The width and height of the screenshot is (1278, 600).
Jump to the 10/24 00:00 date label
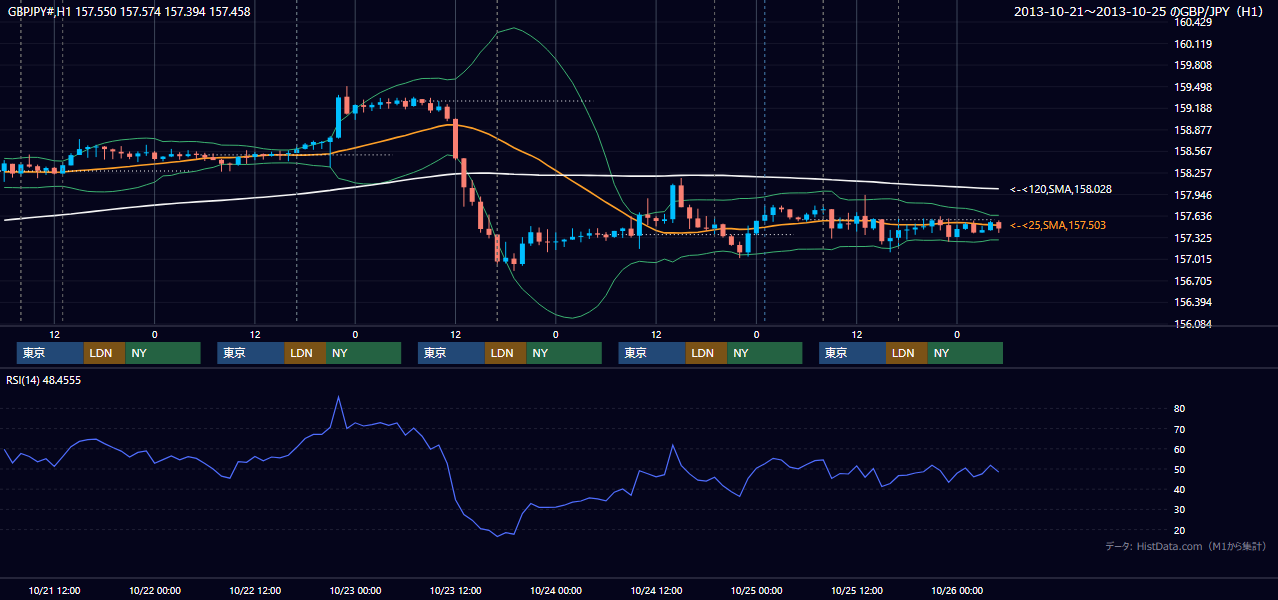coord(556,590)
